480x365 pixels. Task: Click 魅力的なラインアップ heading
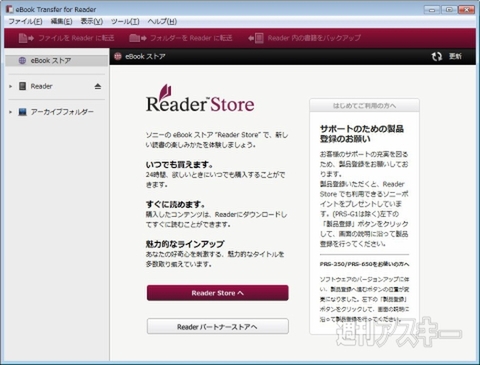click(185, 244)
